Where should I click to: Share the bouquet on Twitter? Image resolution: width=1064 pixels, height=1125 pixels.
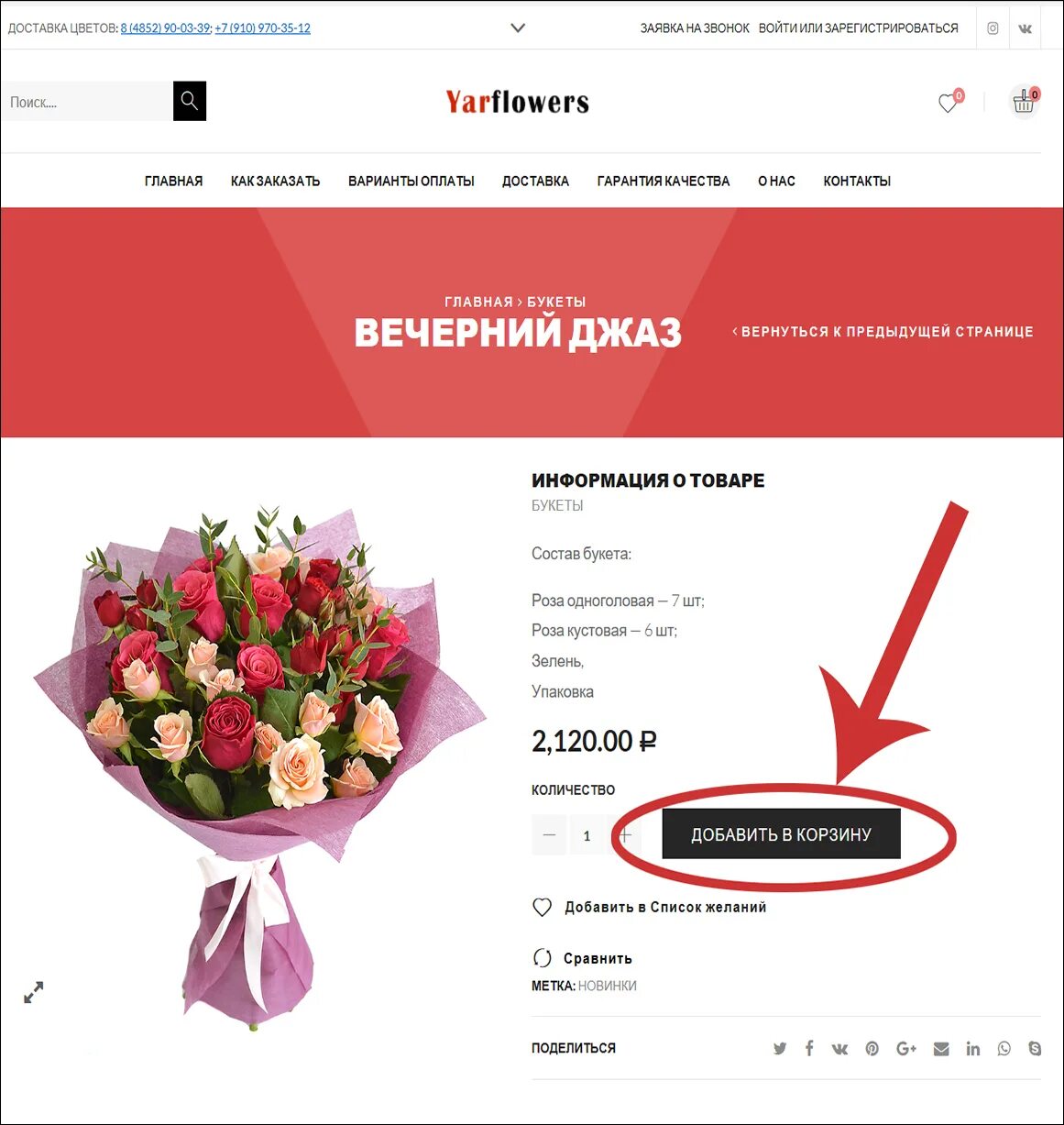tap(780, 1048)
